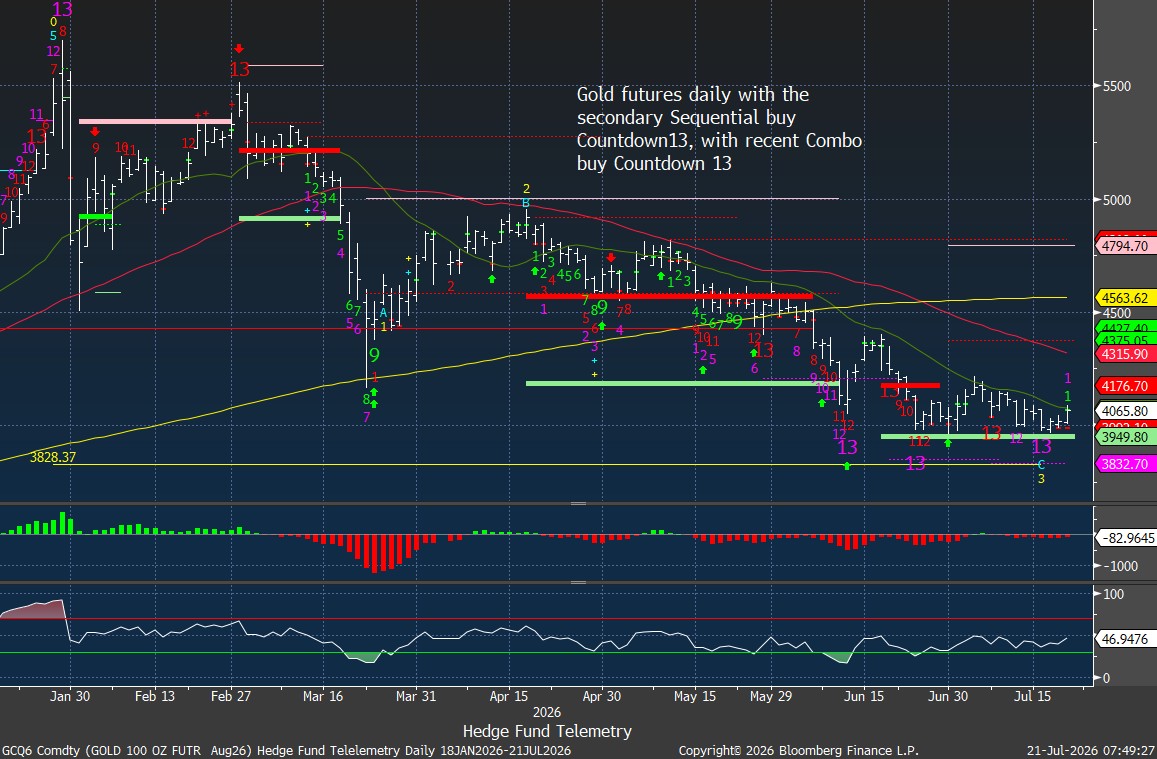Click the green 3949.80 support level label
1157x759 pixels.
pyautogui.click(x=1125, y=437)
